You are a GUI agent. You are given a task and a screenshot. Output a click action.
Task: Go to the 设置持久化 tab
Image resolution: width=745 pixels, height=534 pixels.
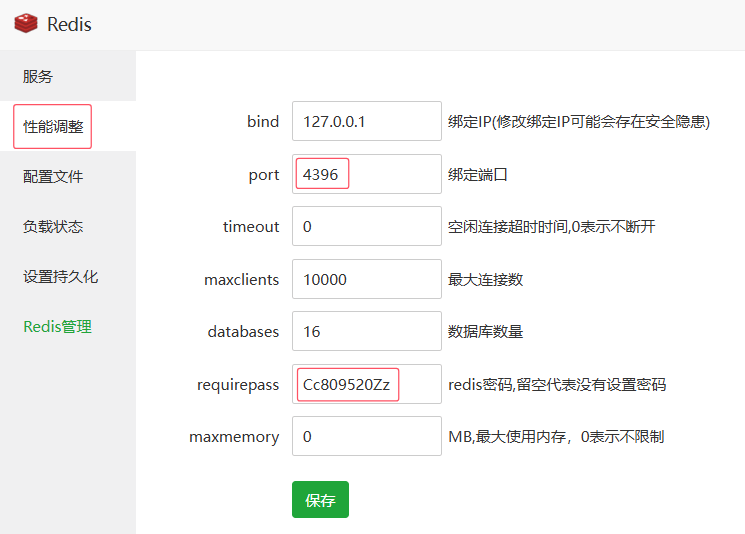[60, 277]
